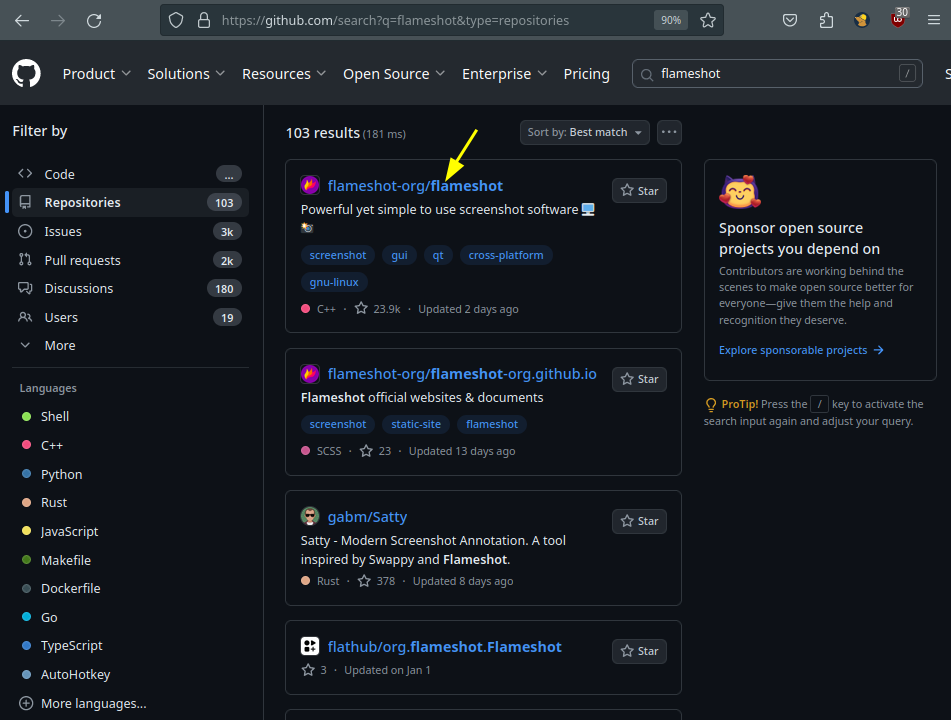951x720 pixels.
Task: Filter by Makefile language
Action: pyautogui.click(x=66, y=560)
